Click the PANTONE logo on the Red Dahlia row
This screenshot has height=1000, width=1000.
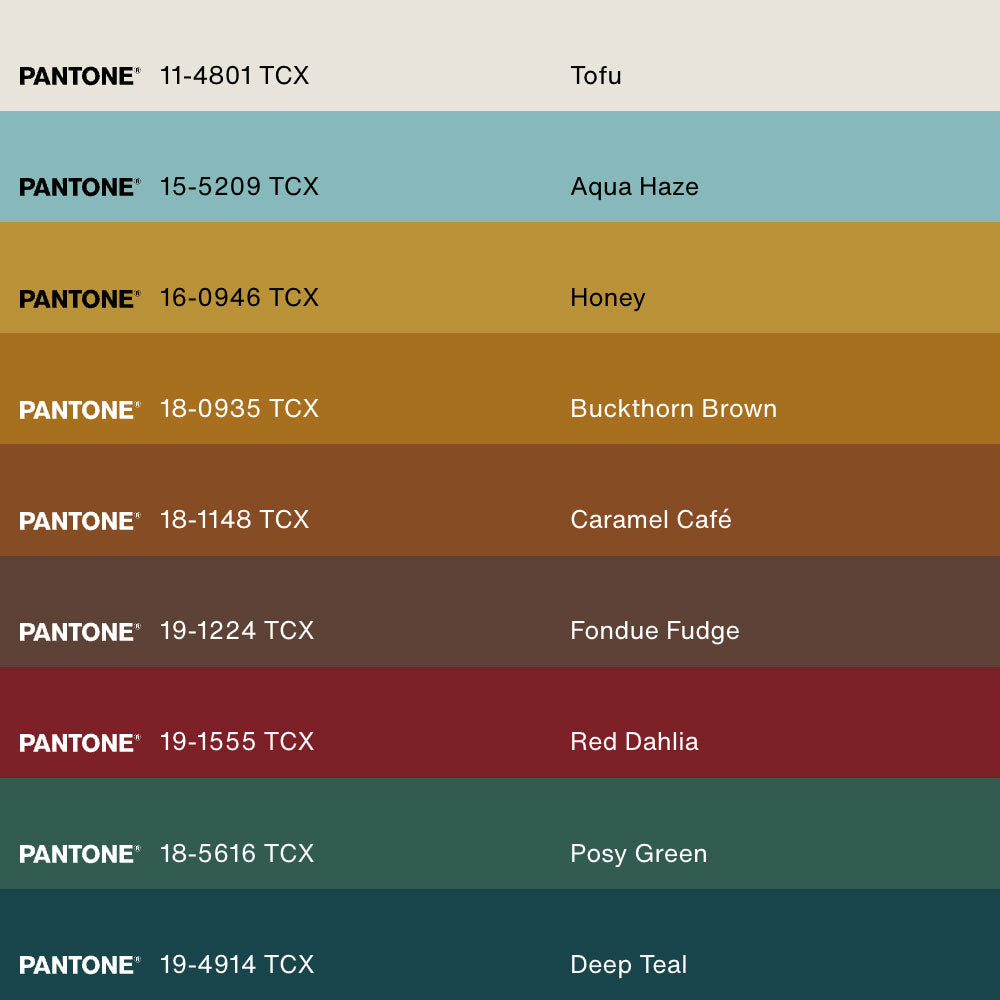79,743
